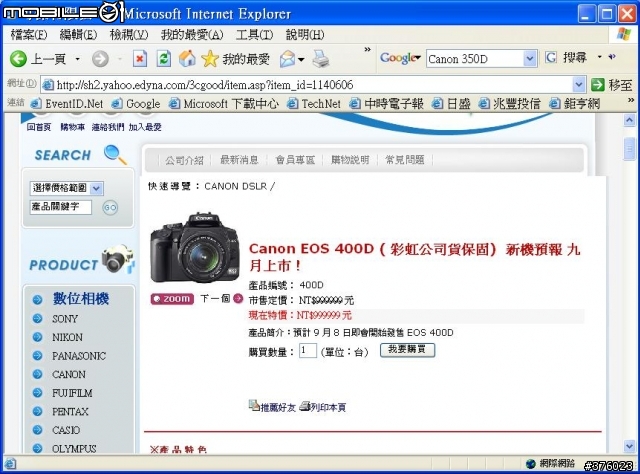Open the 最新消息 tab

coord(239,160)
